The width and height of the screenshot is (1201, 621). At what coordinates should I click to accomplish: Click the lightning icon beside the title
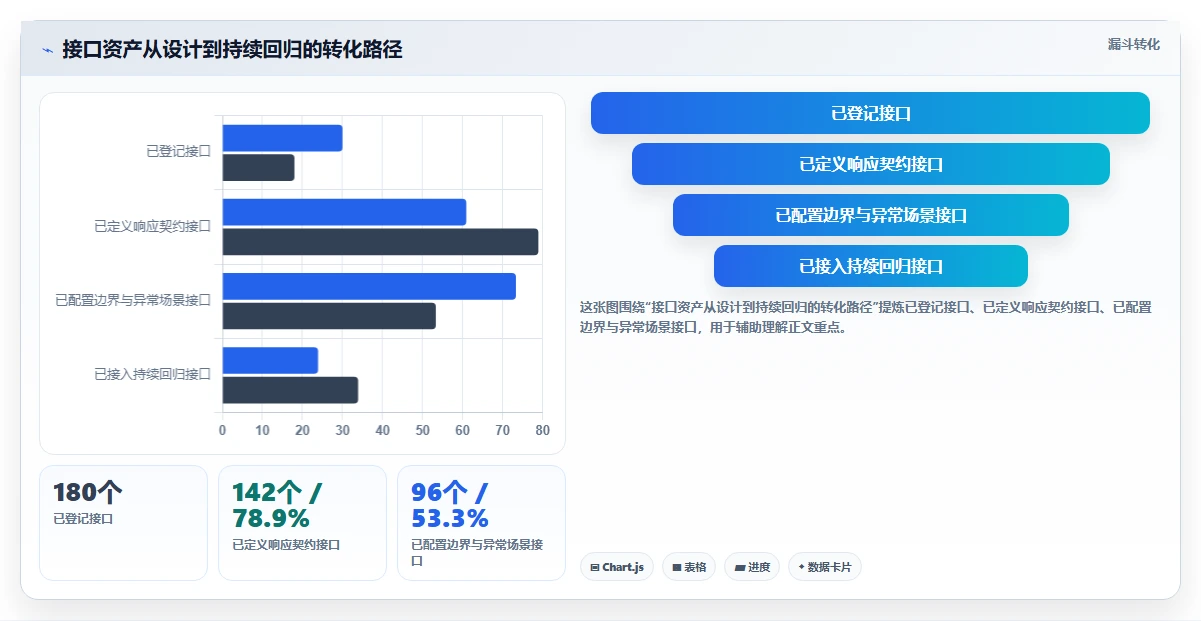click(x=47, y=50)
